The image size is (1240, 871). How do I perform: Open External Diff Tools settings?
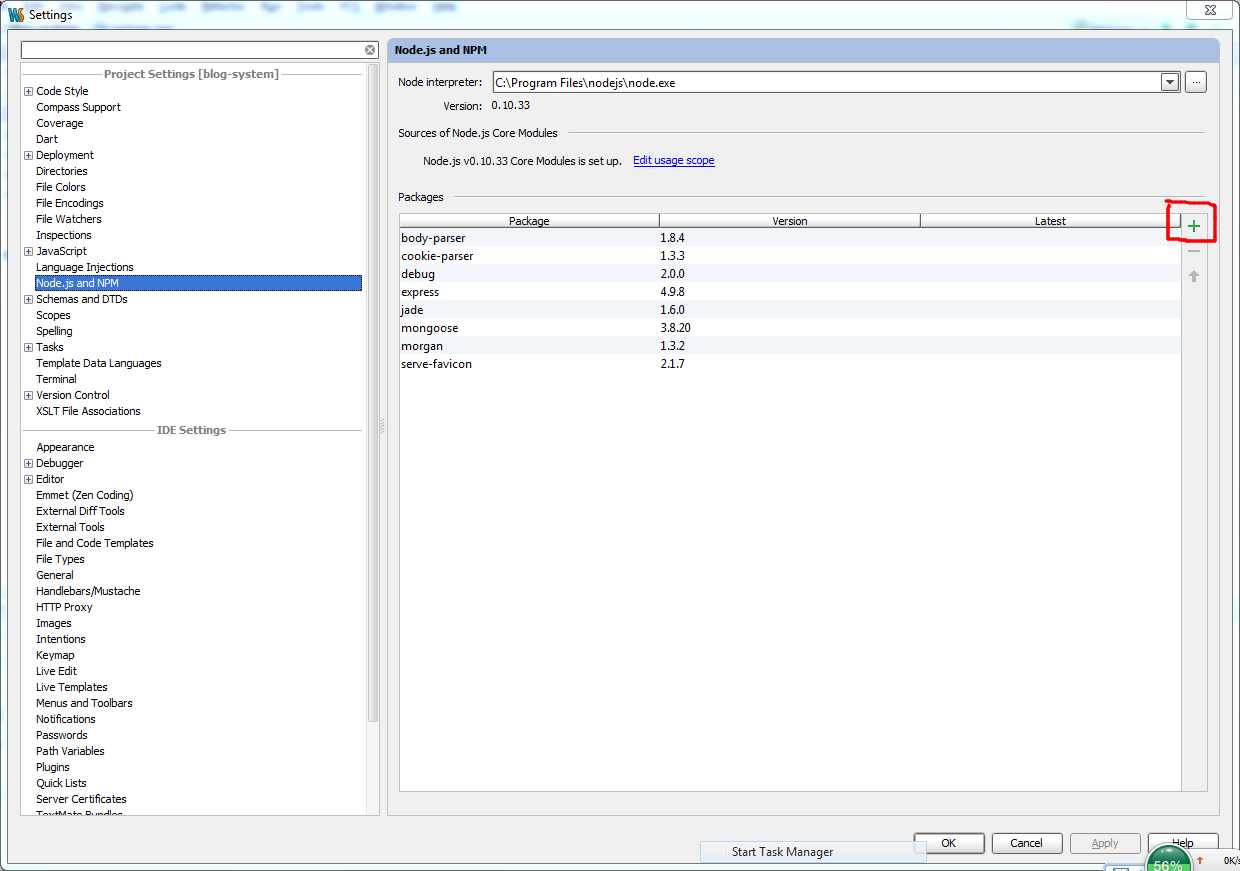80,511
